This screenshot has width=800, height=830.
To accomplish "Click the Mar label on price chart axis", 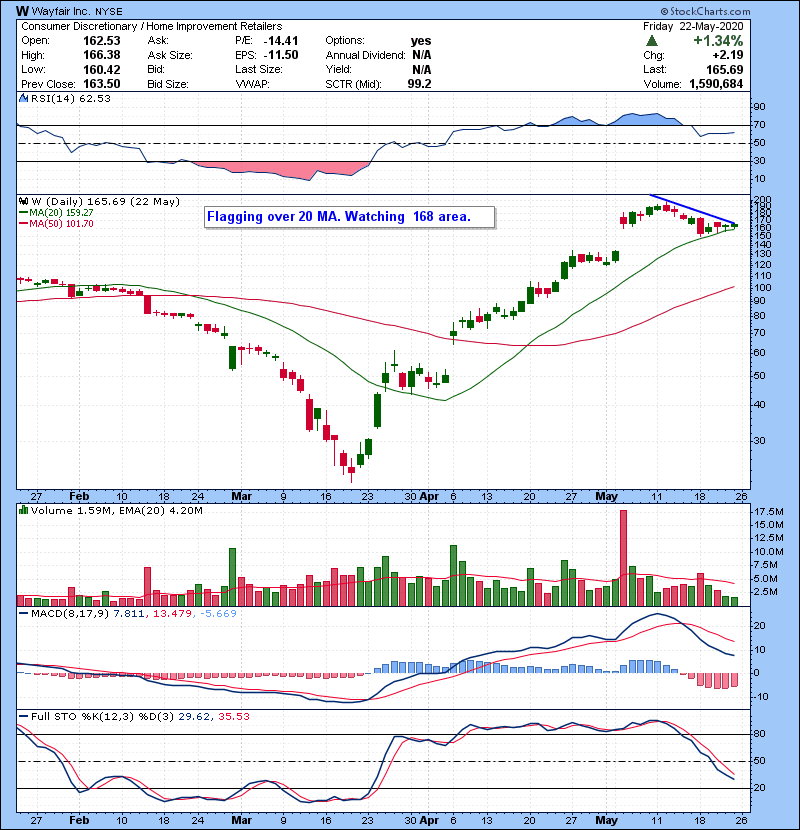I will click(241, 497).
